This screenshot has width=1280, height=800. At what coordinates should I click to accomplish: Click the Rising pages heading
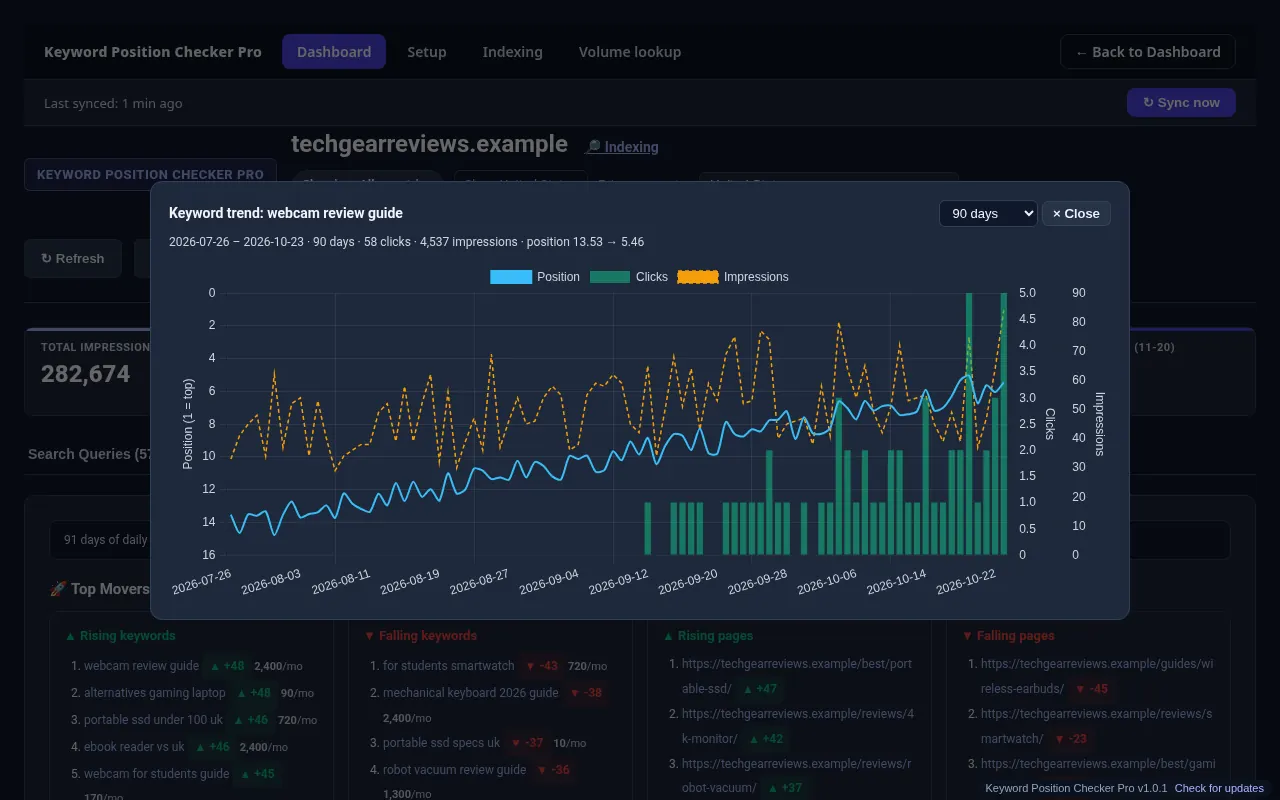pos(708,636)
